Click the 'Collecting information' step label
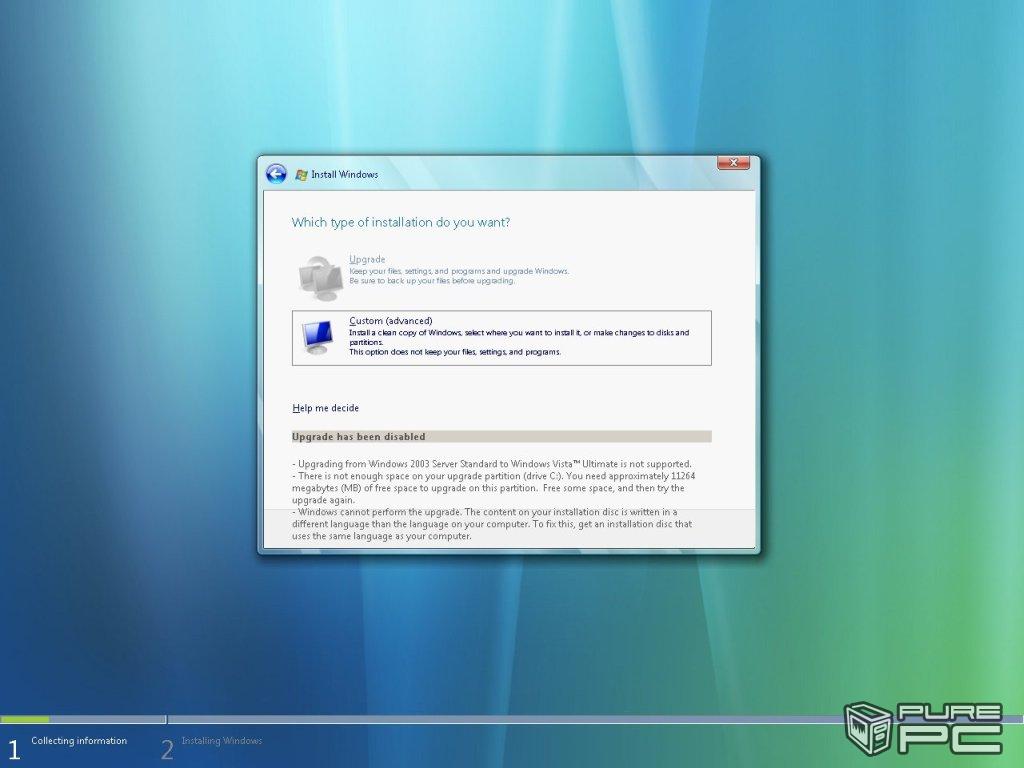 pos(79,741)
